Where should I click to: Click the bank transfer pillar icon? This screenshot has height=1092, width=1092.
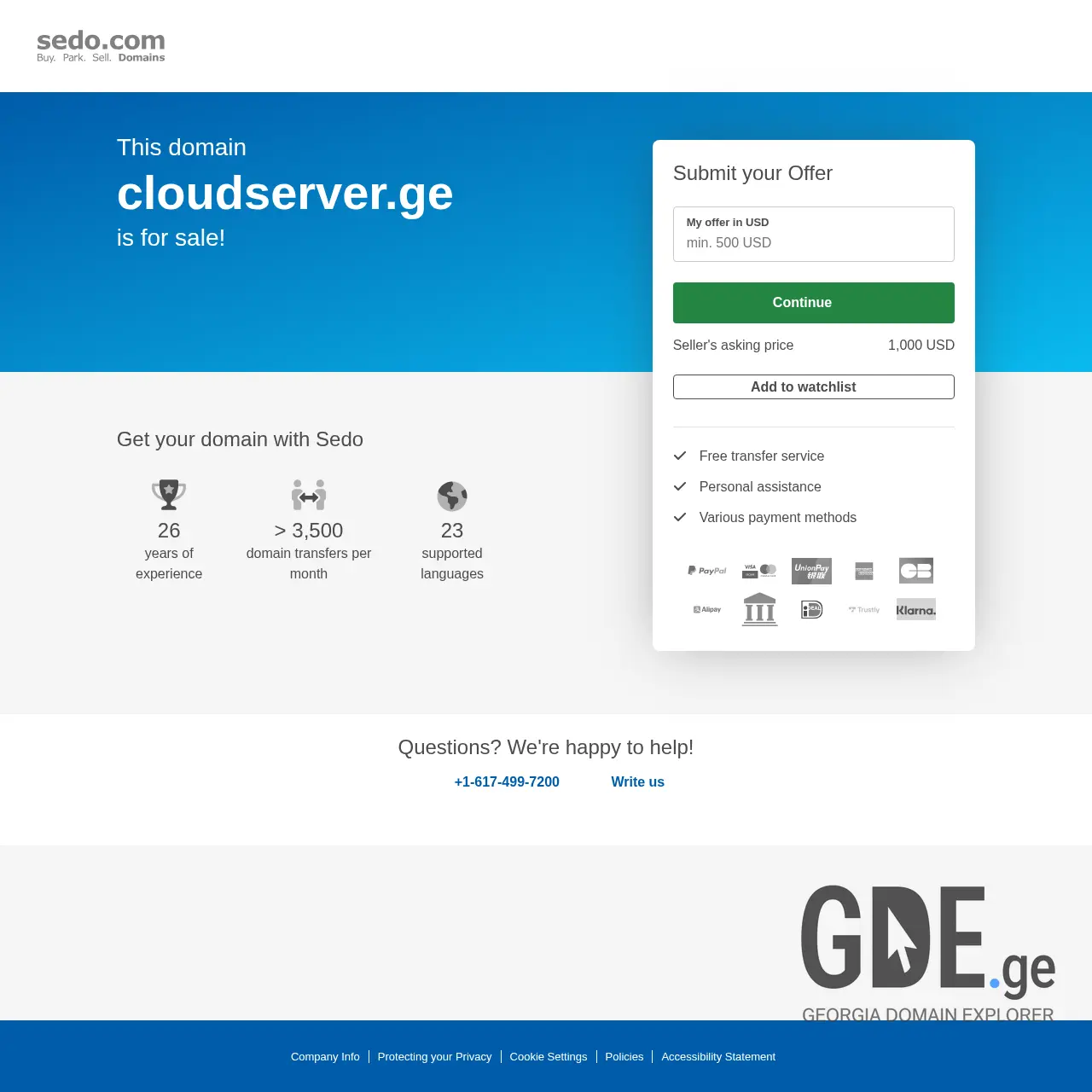point(759,609)
